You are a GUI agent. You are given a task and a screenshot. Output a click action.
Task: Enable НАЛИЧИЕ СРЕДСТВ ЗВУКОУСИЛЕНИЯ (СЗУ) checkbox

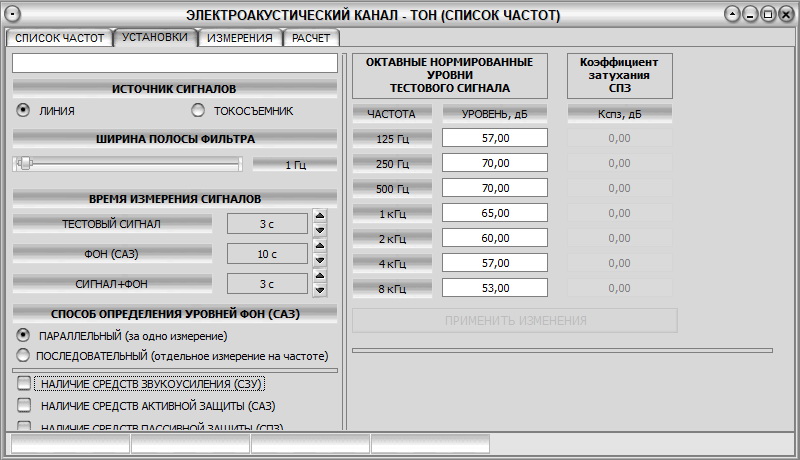coord(24,383)
